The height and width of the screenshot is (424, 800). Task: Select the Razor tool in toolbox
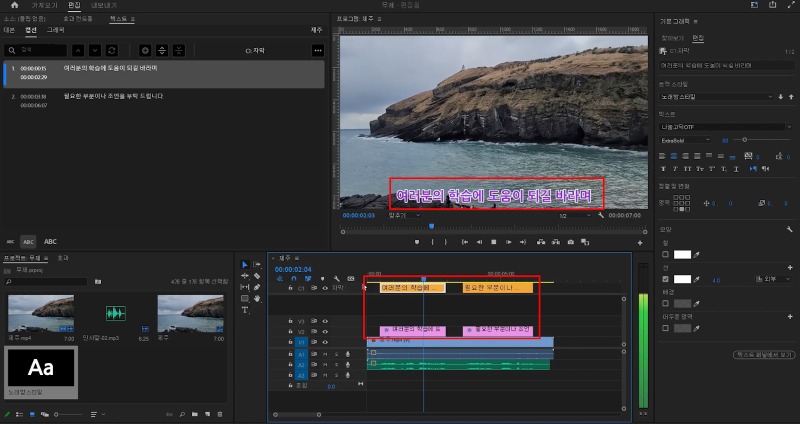(x=257, y=275)
